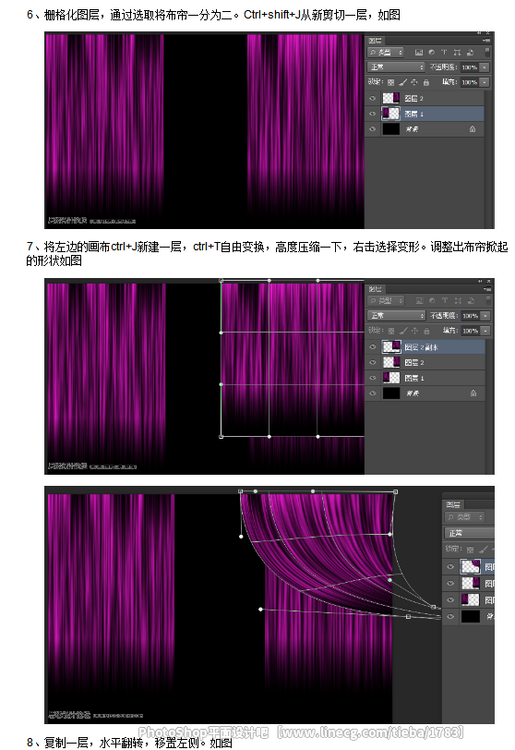Viewport: 515px width, 750px height.
Task: Collapse panel double-arrow icon in step 6 panel
Action: pyautogui.click(x=479, y=33)
